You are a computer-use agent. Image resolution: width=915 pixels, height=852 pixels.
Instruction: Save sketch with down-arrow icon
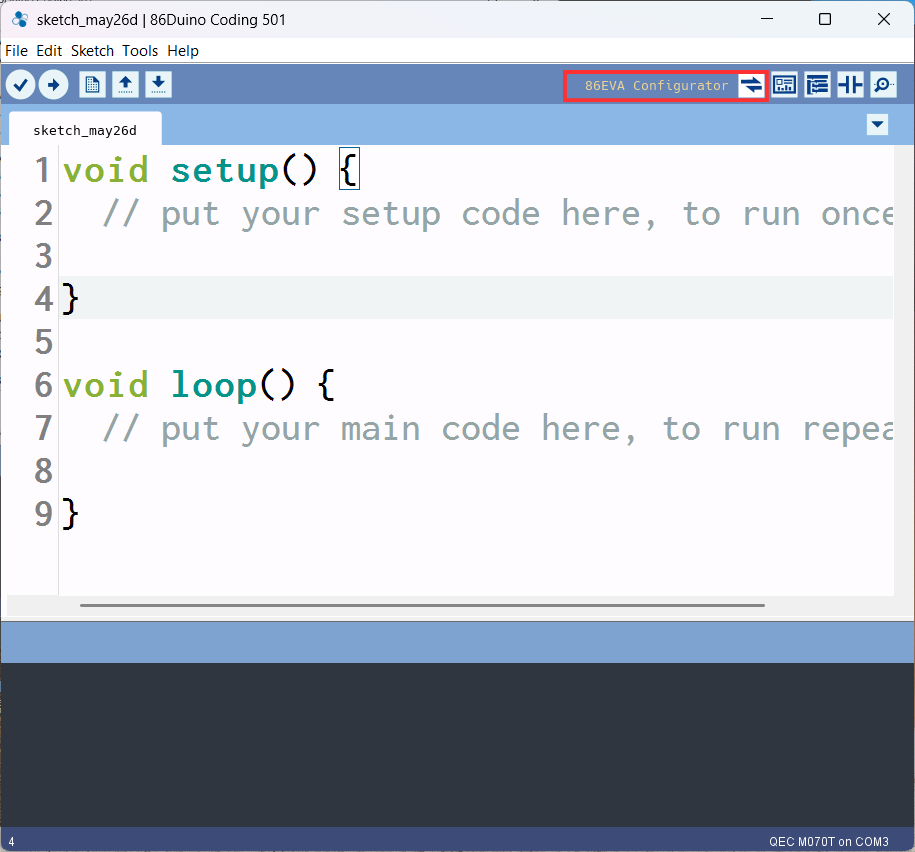point(158,85)
